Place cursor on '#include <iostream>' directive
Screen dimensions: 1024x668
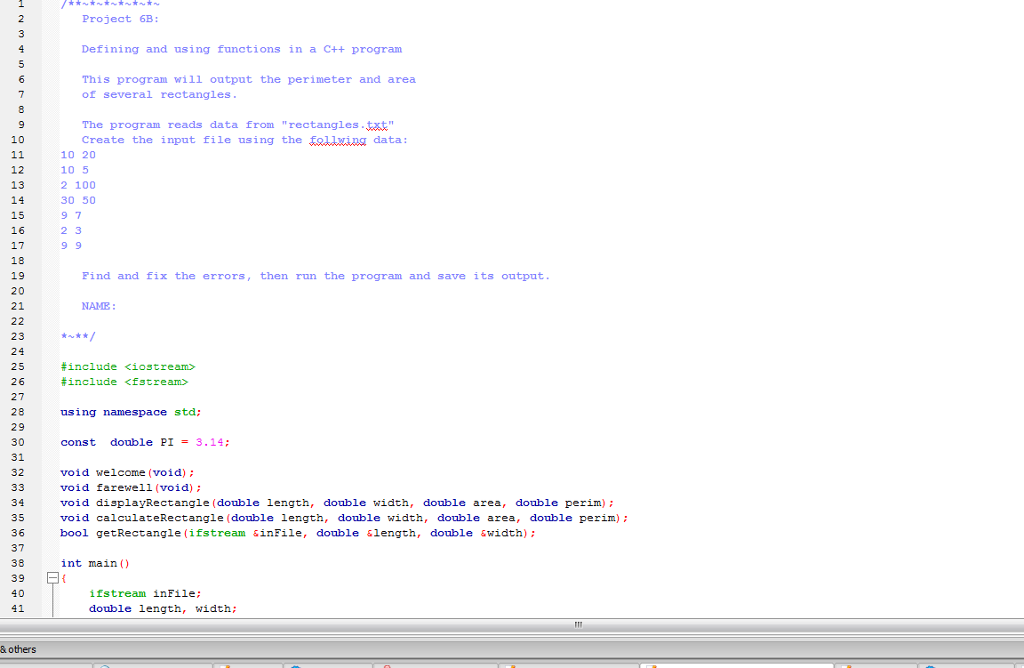pyautogui.click(x=126, y=366)
